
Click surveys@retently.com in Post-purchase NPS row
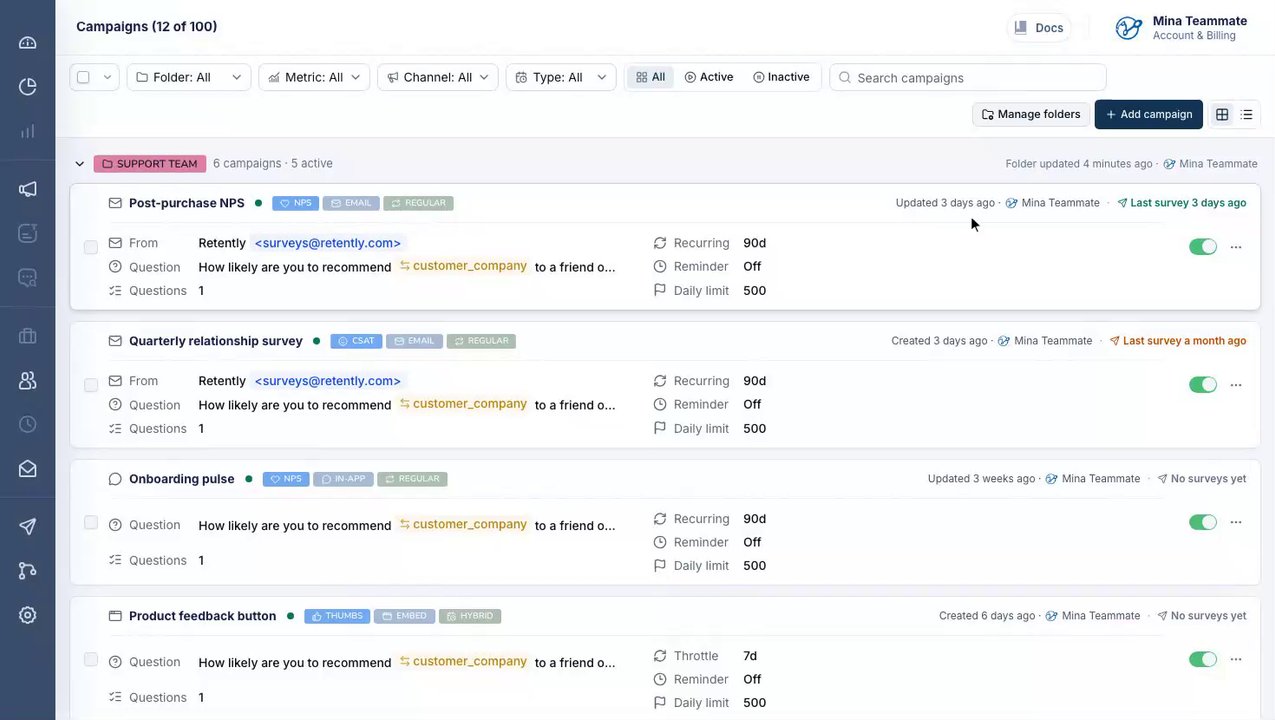click(x=328, y=243)
